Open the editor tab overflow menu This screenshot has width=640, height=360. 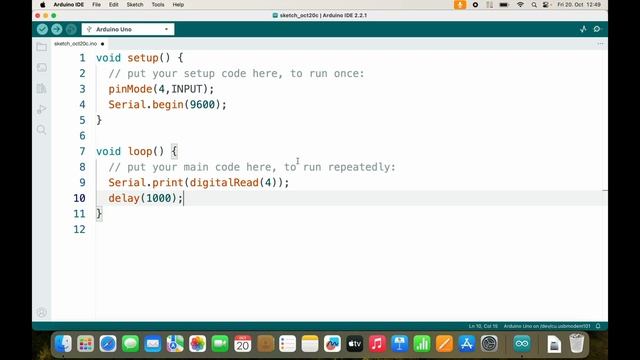(x=600, y=44)
